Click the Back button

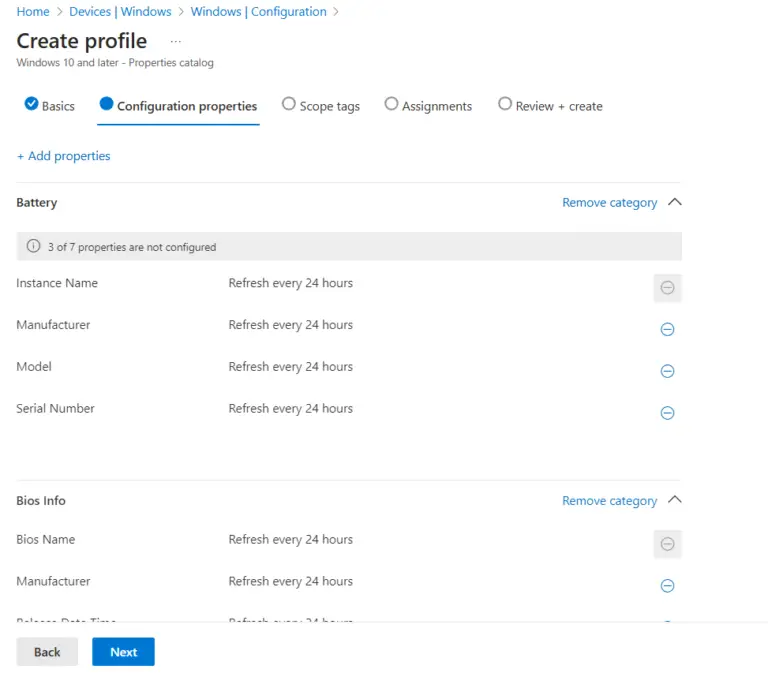pos(47,652)
